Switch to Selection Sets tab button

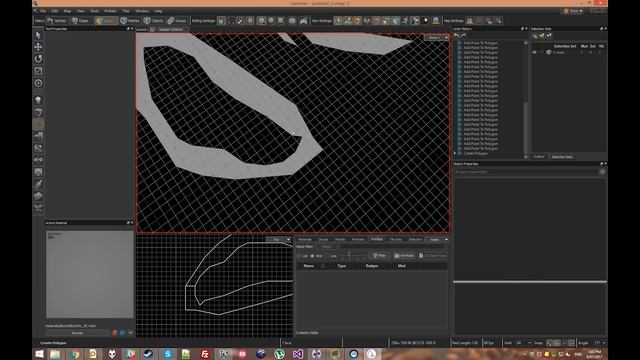pos(562,157)
